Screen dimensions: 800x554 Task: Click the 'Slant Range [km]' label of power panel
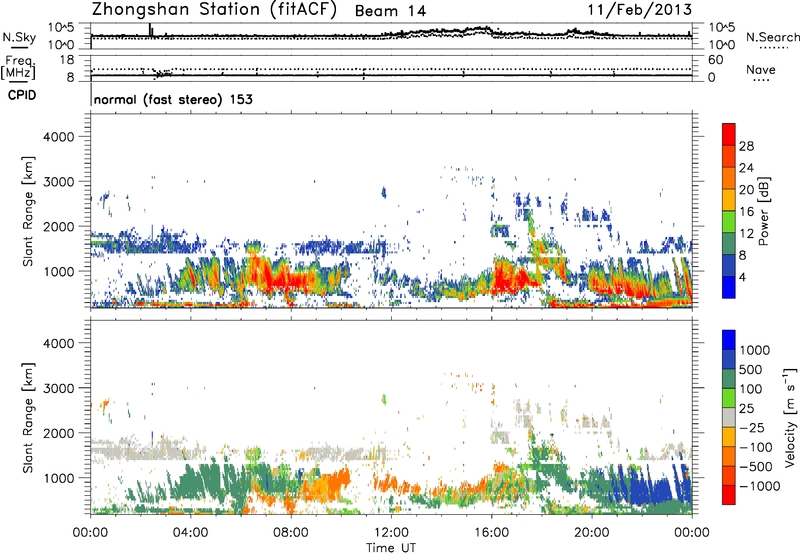(x=28, y=211)
